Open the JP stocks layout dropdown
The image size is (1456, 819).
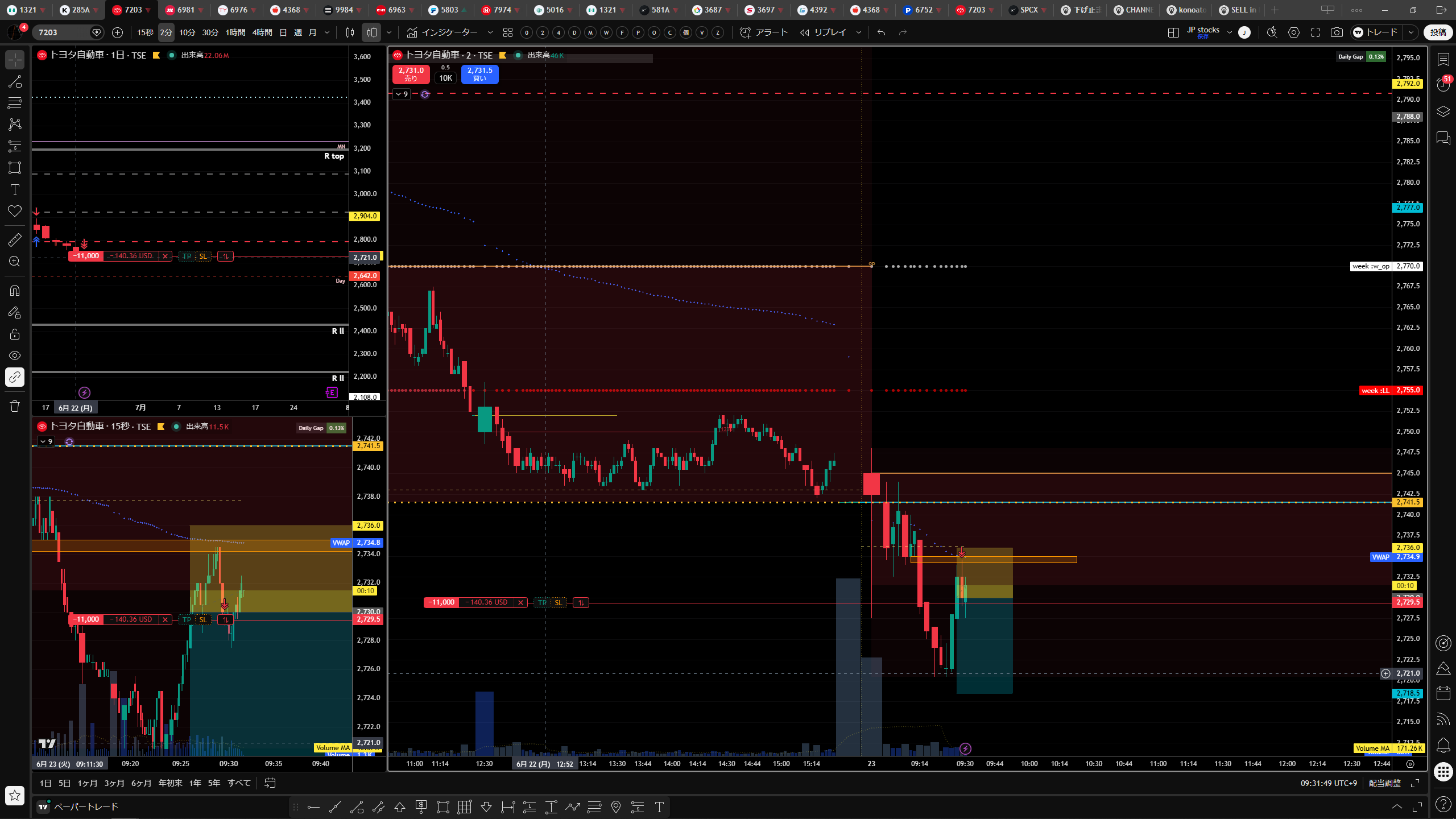[x=1210, y=32]
